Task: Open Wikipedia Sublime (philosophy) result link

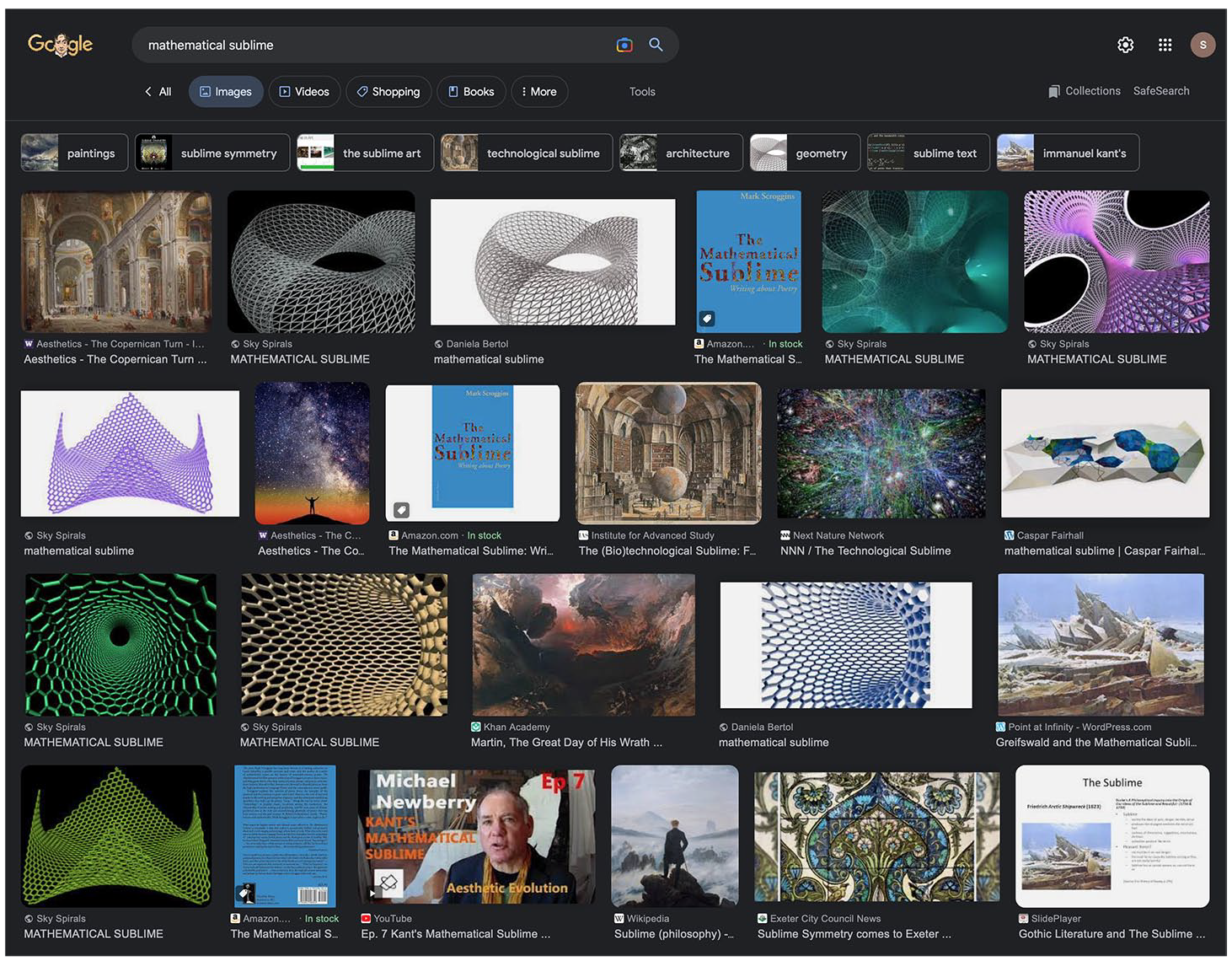Action: pos(674,934)
